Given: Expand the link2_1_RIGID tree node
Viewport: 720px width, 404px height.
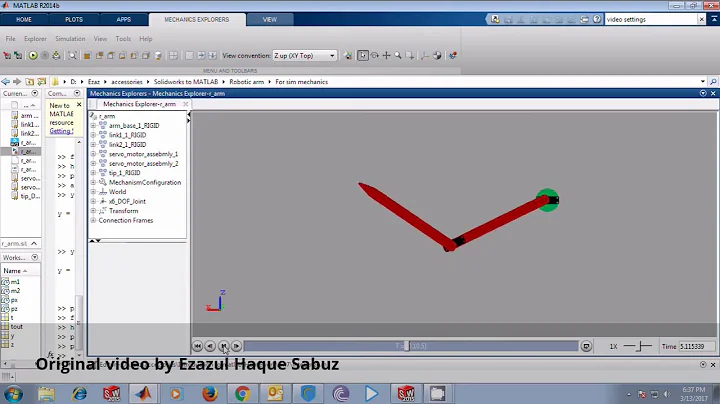Looking at the screenshot, I should 93,144.
